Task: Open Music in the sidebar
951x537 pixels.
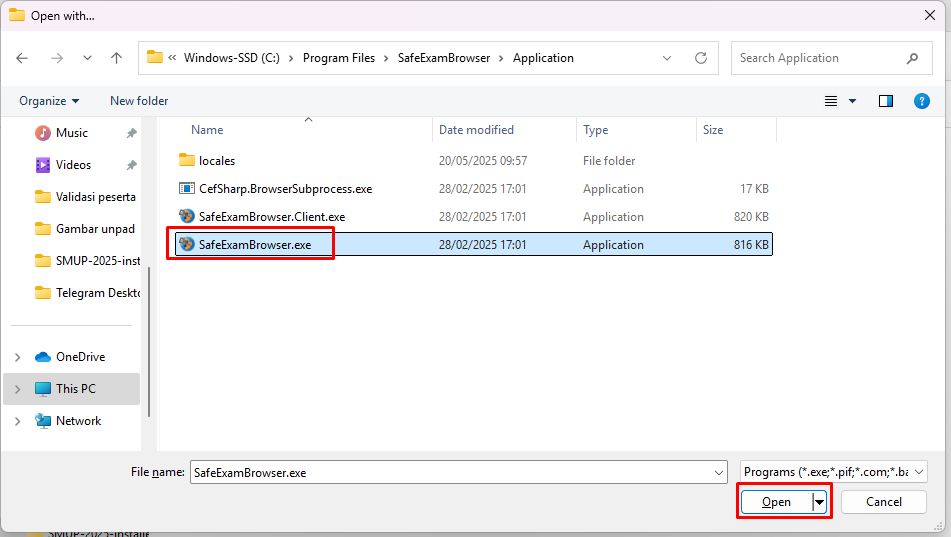Action: 72,133
